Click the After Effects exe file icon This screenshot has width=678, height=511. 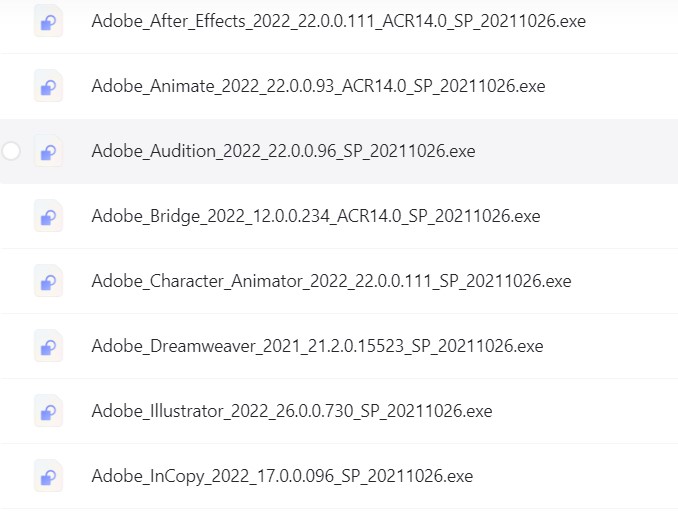pyautogui.click(x=48, y=21)
